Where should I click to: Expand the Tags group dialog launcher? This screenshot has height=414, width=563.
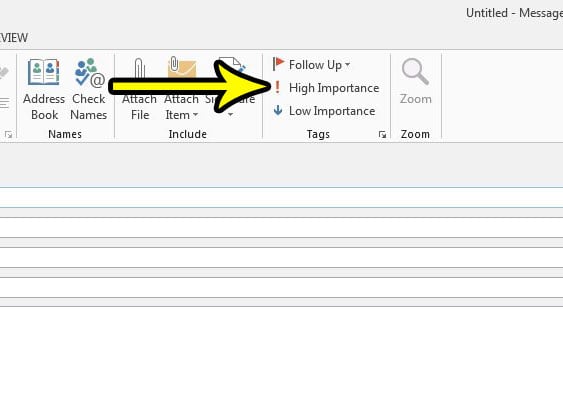[382, 135]
